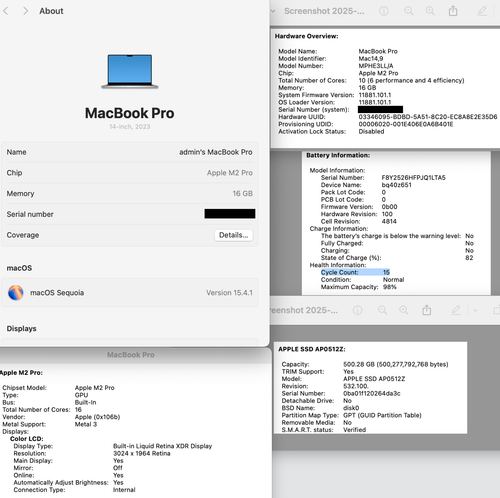Click the BSD Name 'disk0' value
The height and width of the screenshot is (498, 500).
tap(351, 408)
